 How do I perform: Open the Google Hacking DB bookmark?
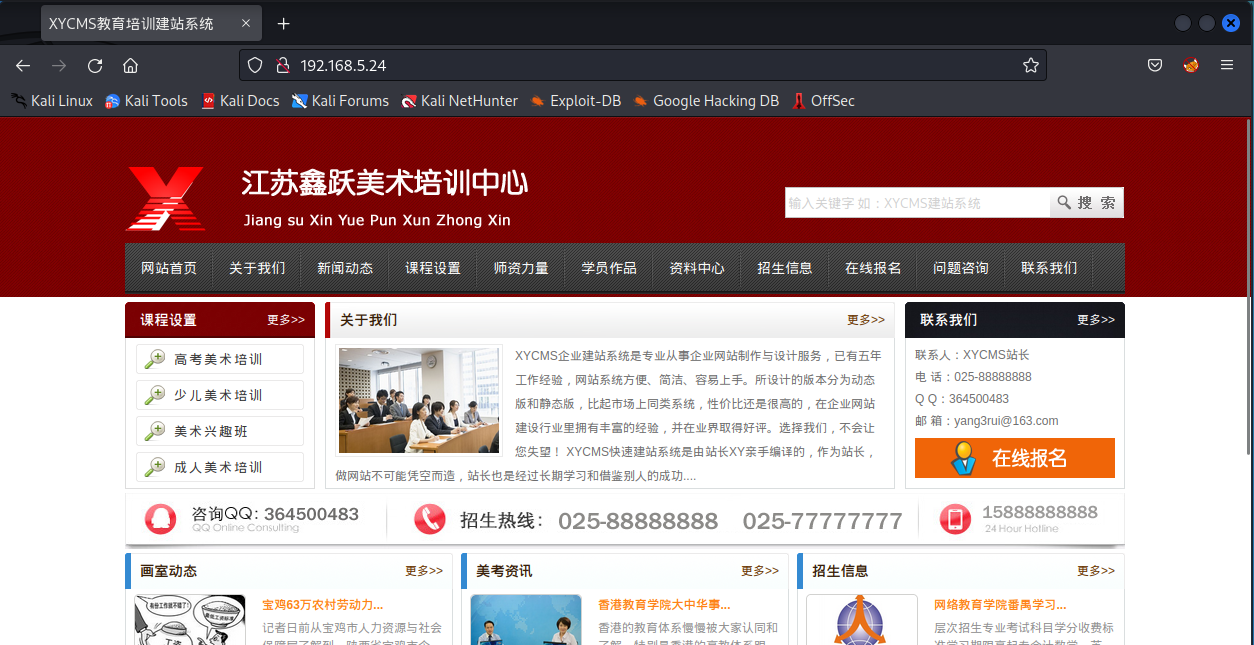(x=706, y=101)
